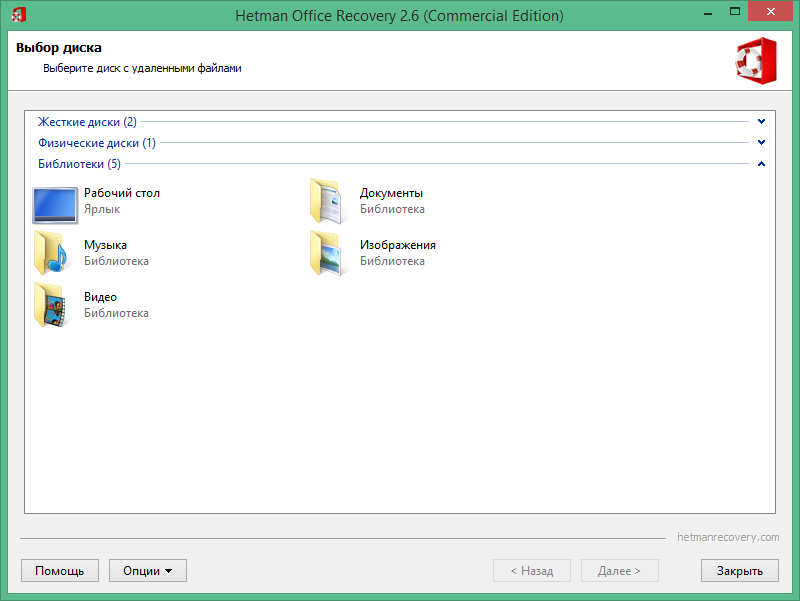Select the Изображения library folder icon
Viewport: 800px width, 601px height.
click(x=327, y=253)
